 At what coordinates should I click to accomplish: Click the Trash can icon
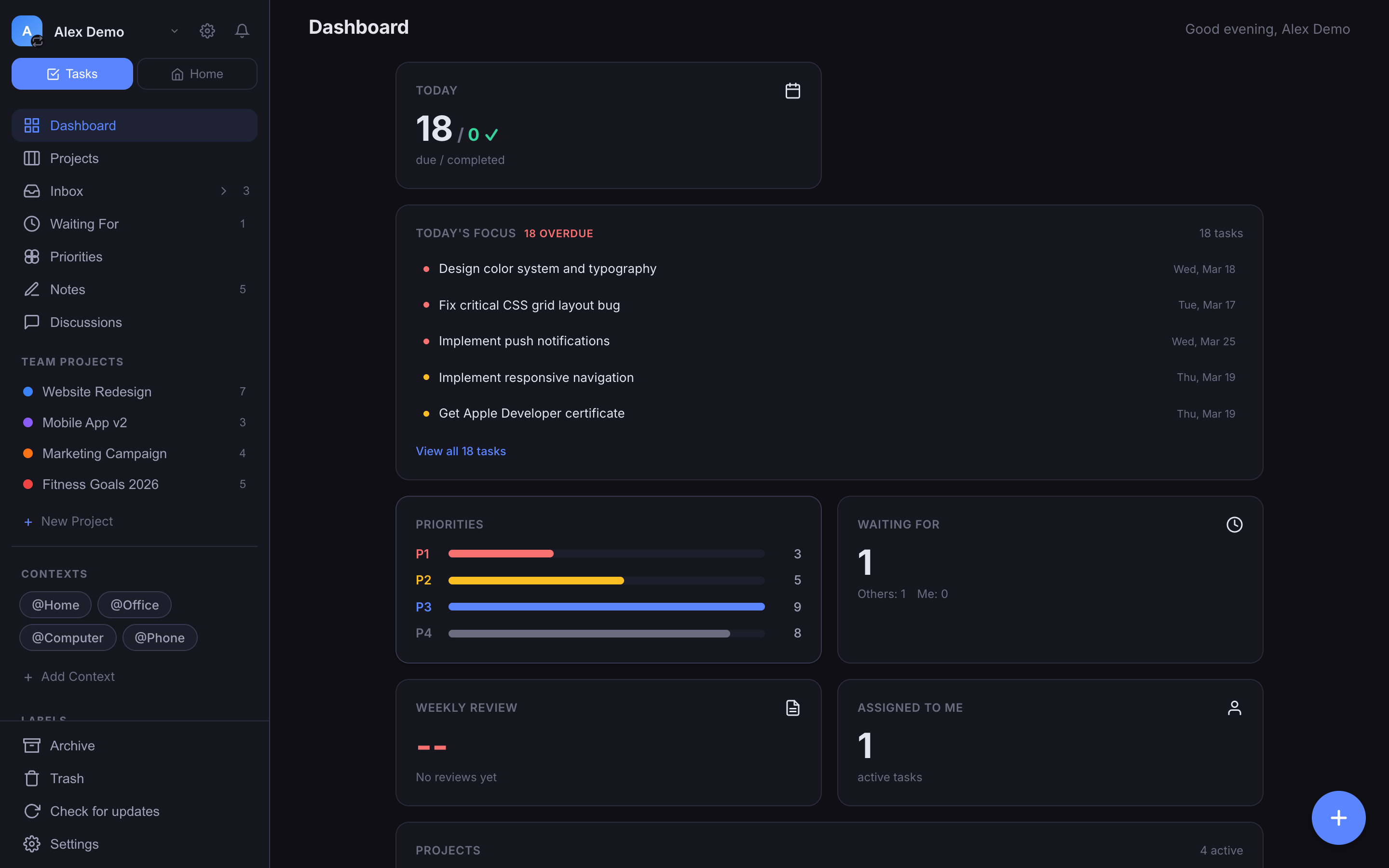[x=31, y=778]
